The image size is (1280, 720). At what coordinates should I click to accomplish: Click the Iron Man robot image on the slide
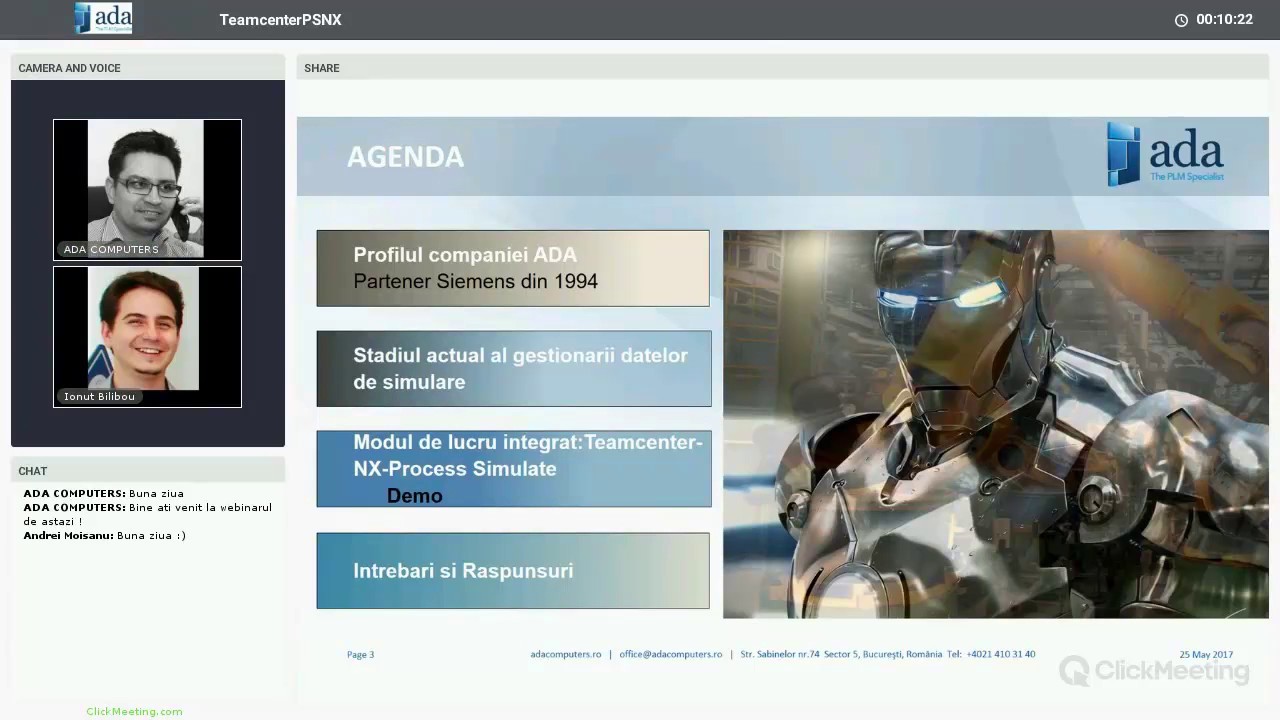coord(995,424)
